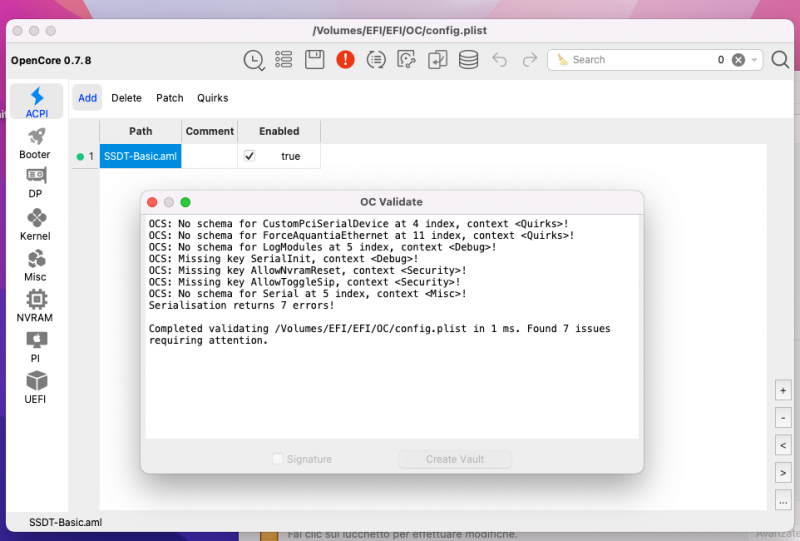The image size is (800, 541).
Task: Click the broom icon in search field
Action: click(x=562, y=60)
